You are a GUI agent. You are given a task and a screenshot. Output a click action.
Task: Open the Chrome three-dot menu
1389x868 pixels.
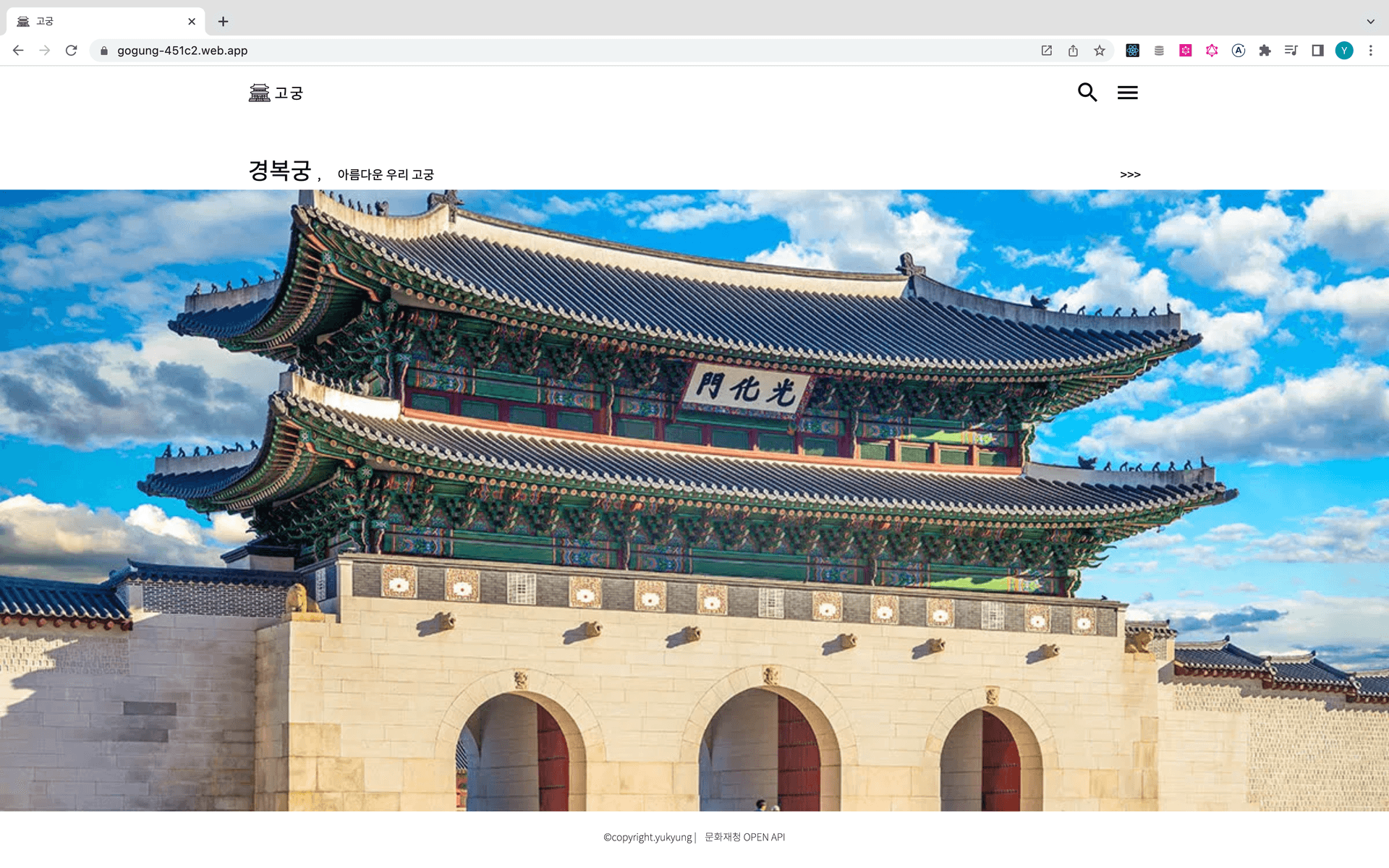(1370, 51)
